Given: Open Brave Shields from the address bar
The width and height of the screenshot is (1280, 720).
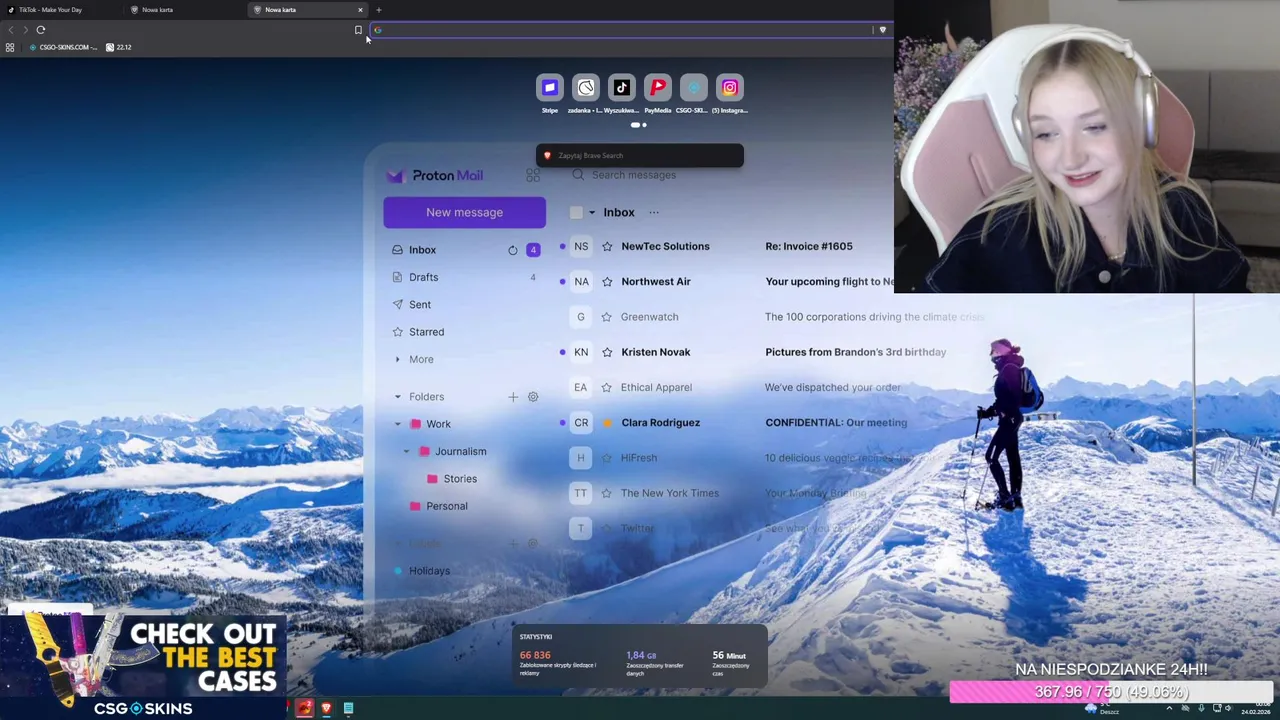Looking at the screenshot, I should [x=882, y=30].
